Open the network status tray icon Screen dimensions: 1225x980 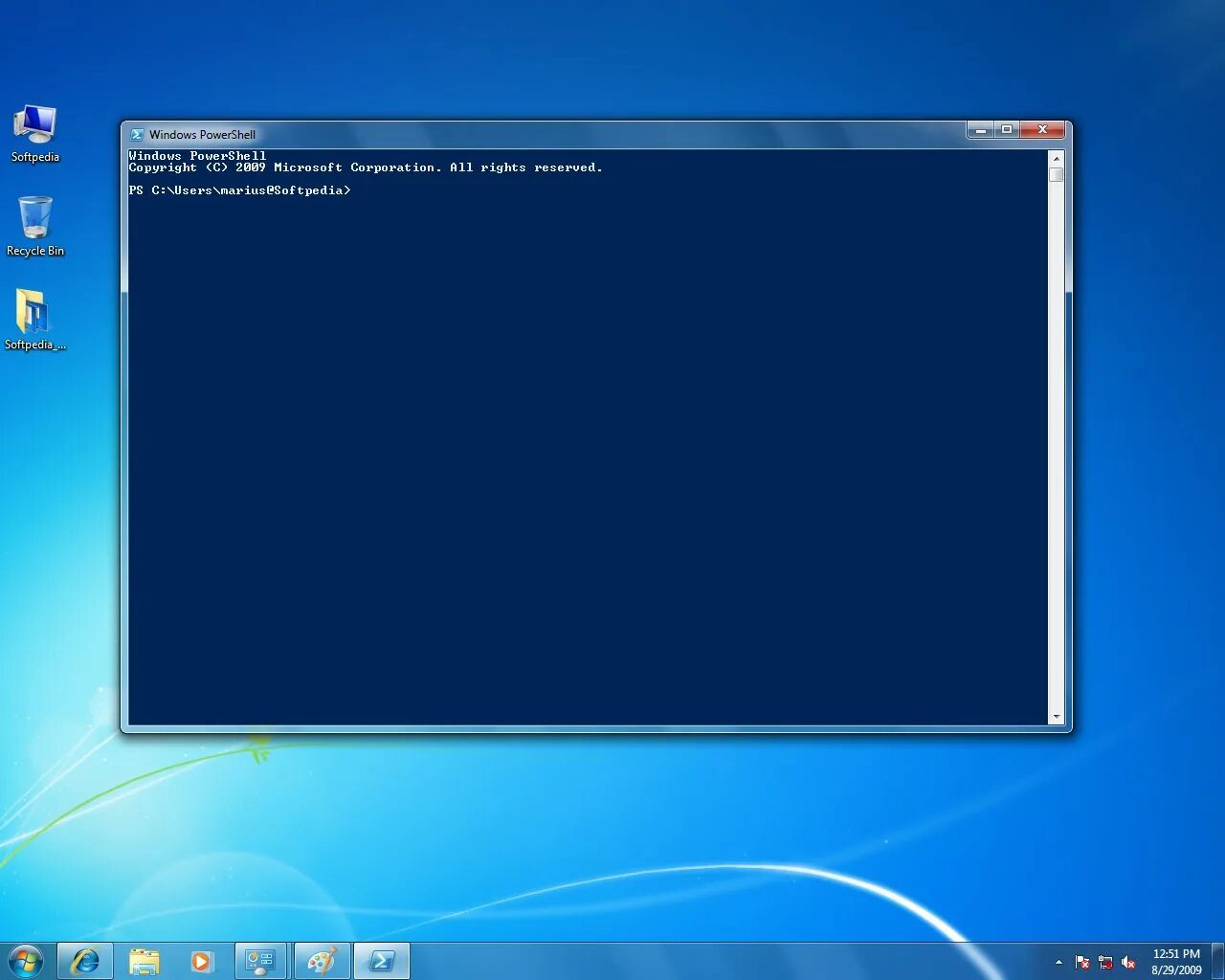point(1105,962)
